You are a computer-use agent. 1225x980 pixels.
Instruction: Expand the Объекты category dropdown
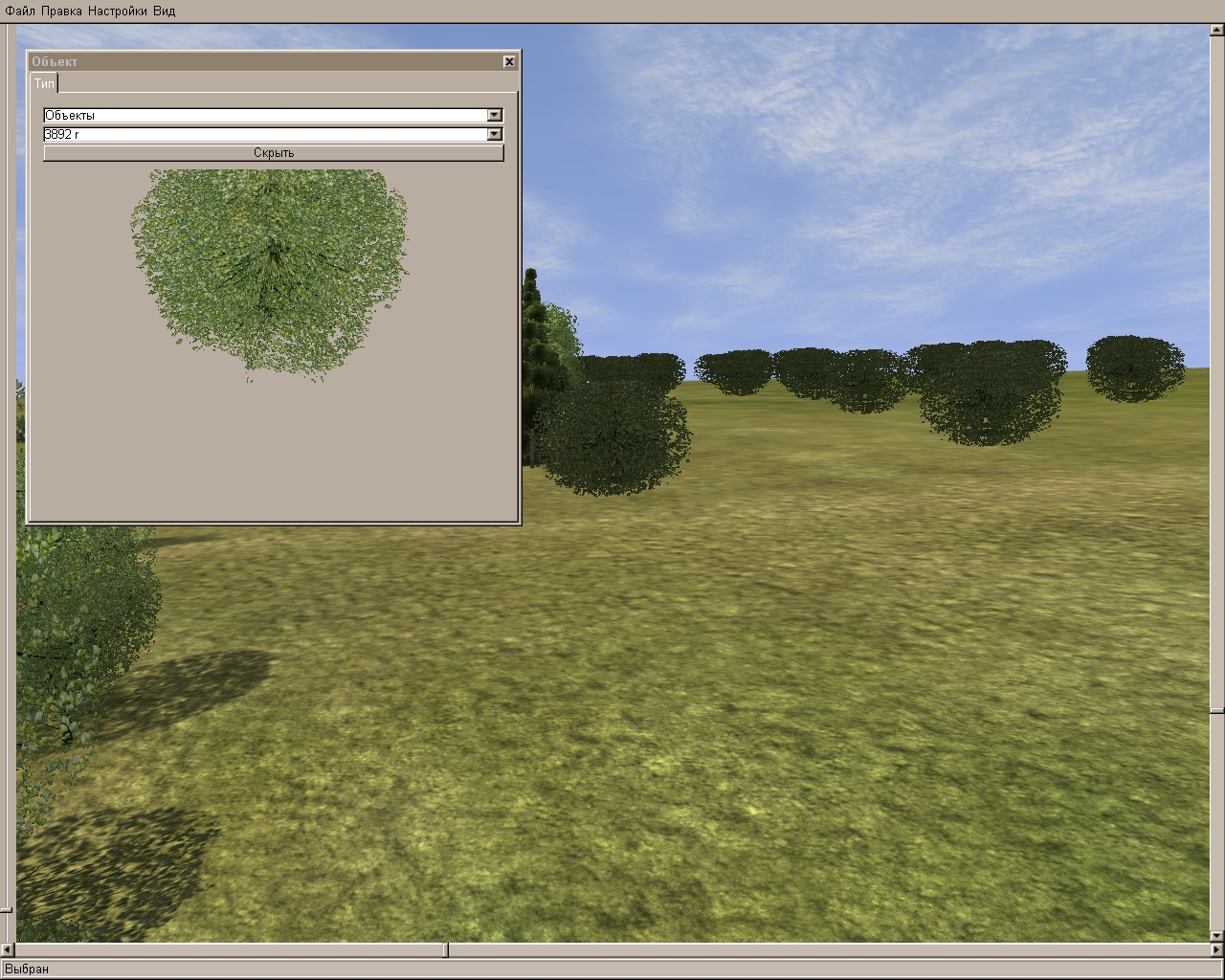[494, 115]
